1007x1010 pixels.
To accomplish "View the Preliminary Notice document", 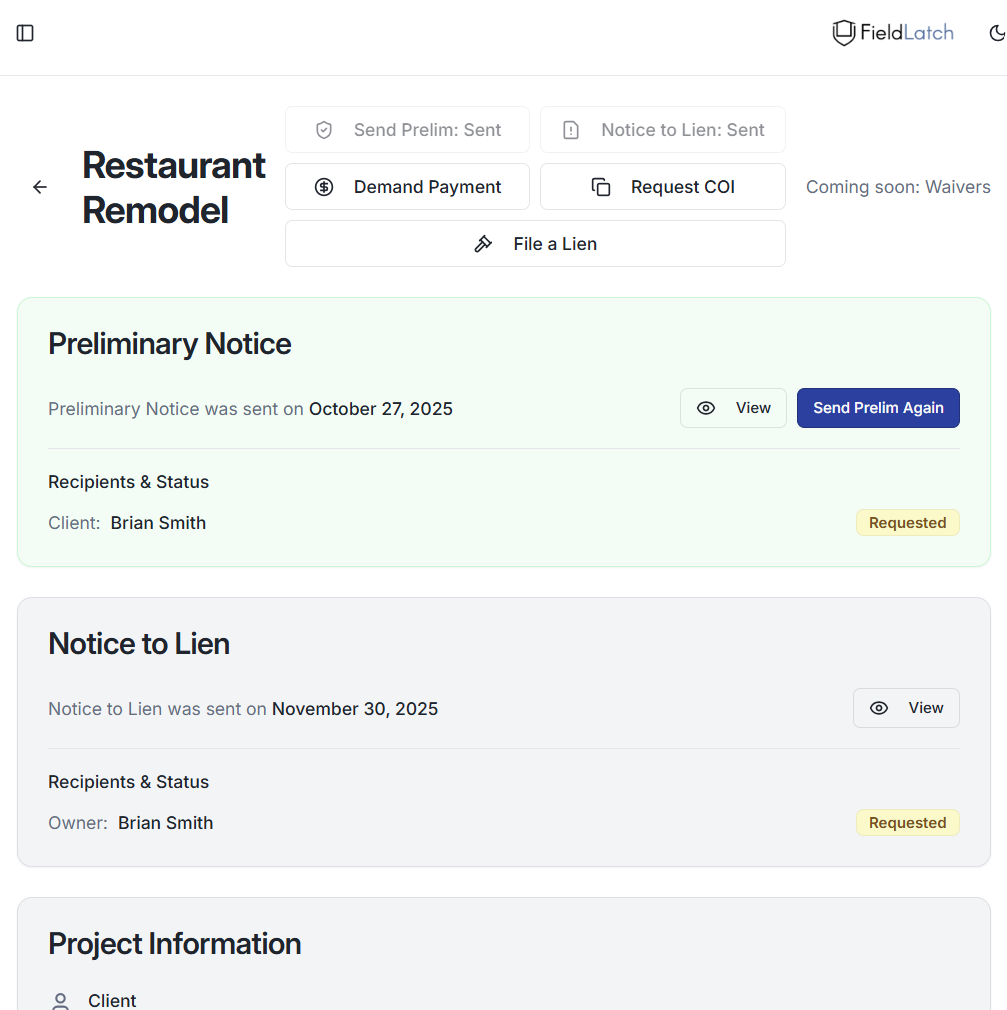I will (x=733, y=408).
